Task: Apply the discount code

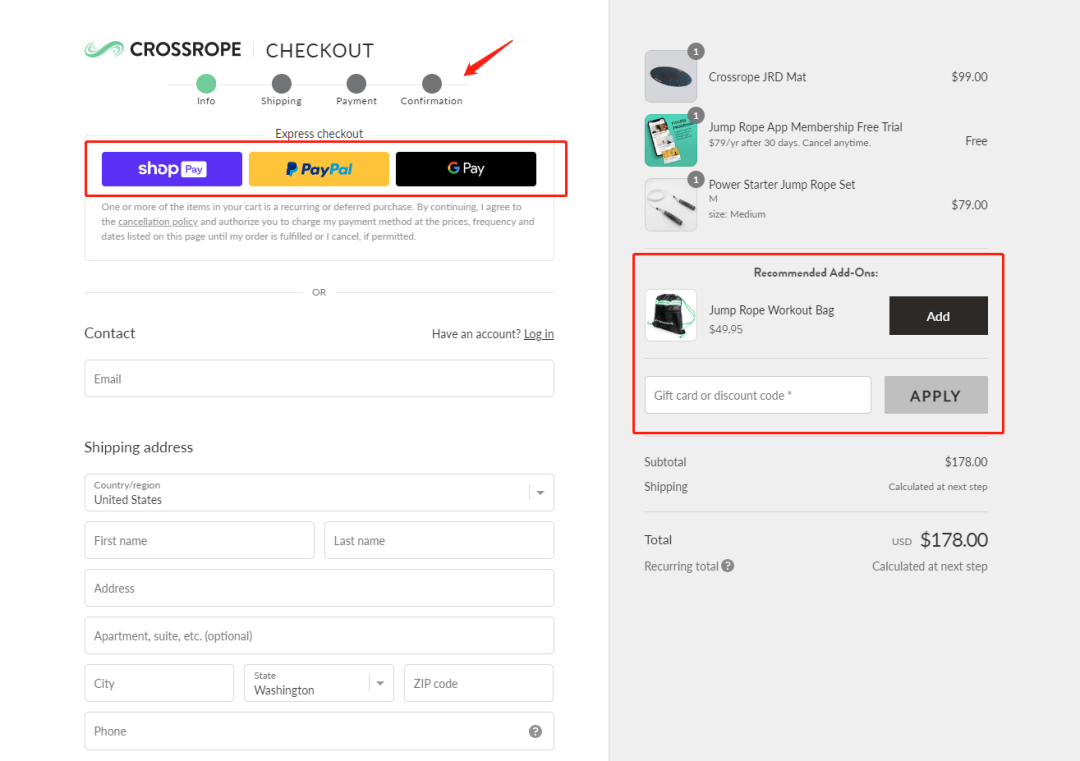Action: click(x=935, y=395)
